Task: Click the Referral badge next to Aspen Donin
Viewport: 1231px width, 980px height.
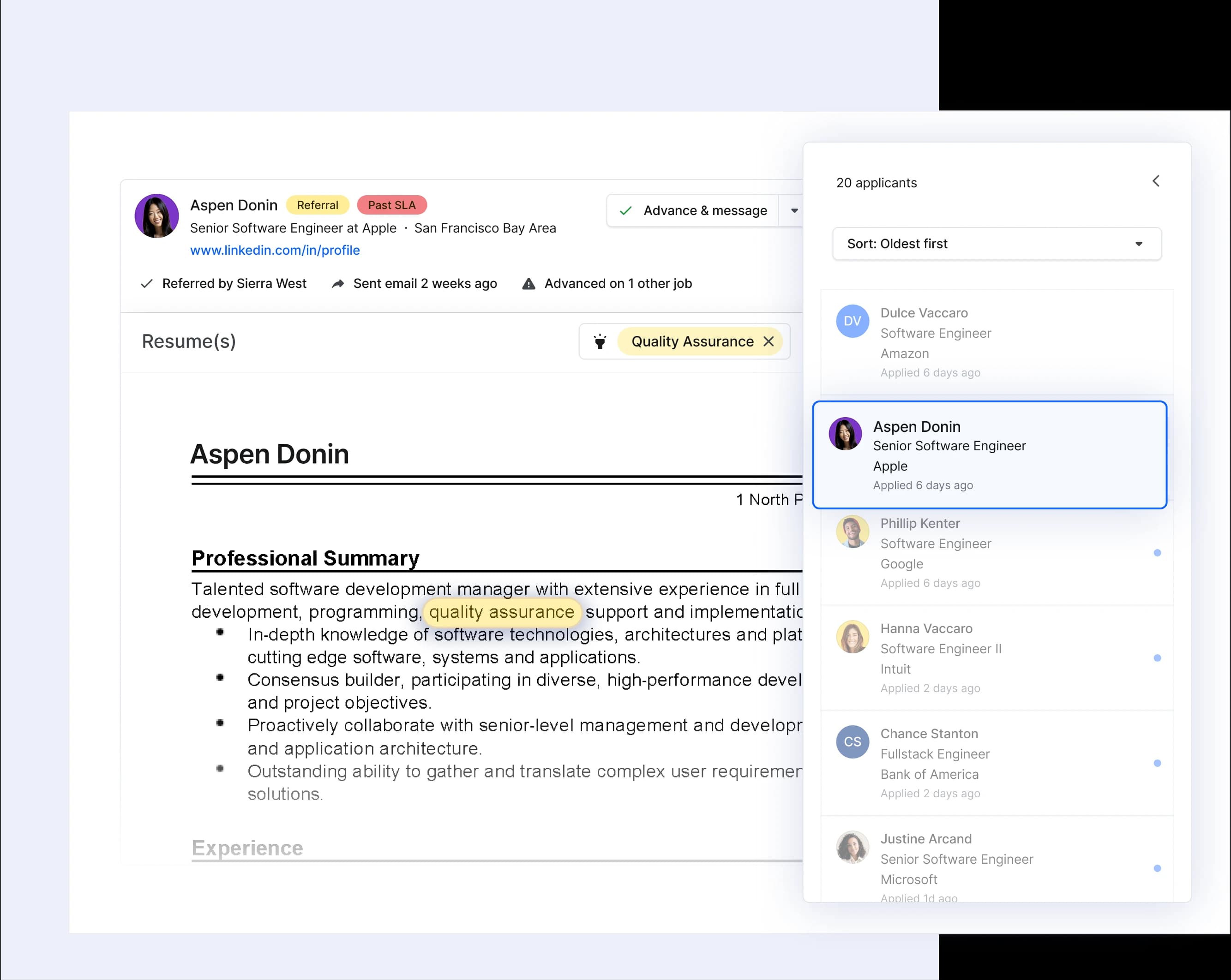Action: [x=318, y=205]
